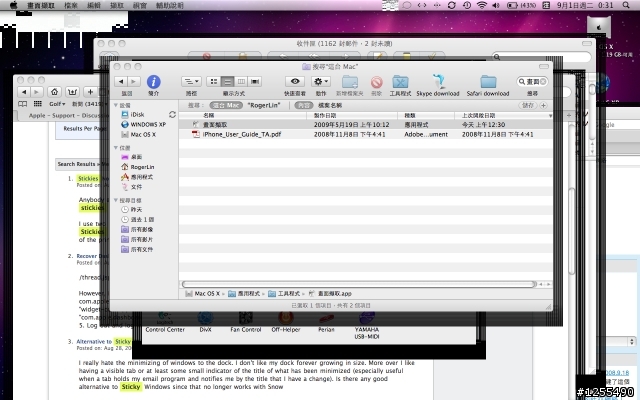Go forward in the Finder search window
The image size is (640, 400).
click(x=133, y=82)
